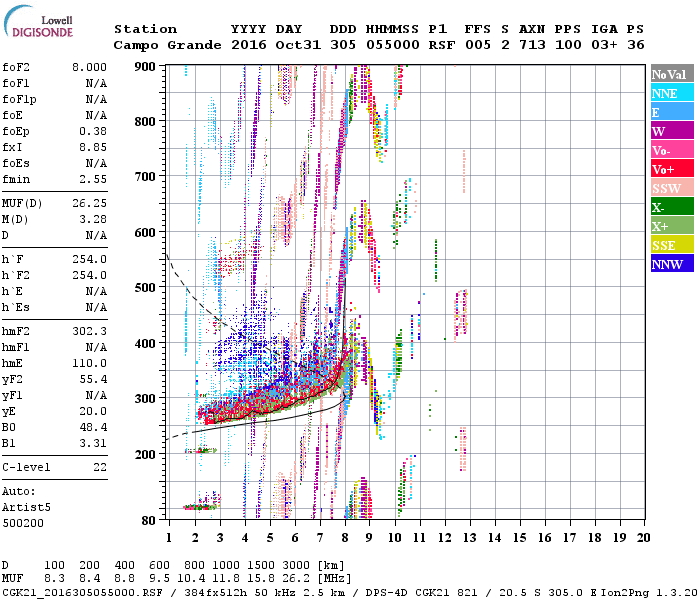Click the Lowell Digisonde logo
The width and height of the screenshot is (700, 600).
click(39, 22)
